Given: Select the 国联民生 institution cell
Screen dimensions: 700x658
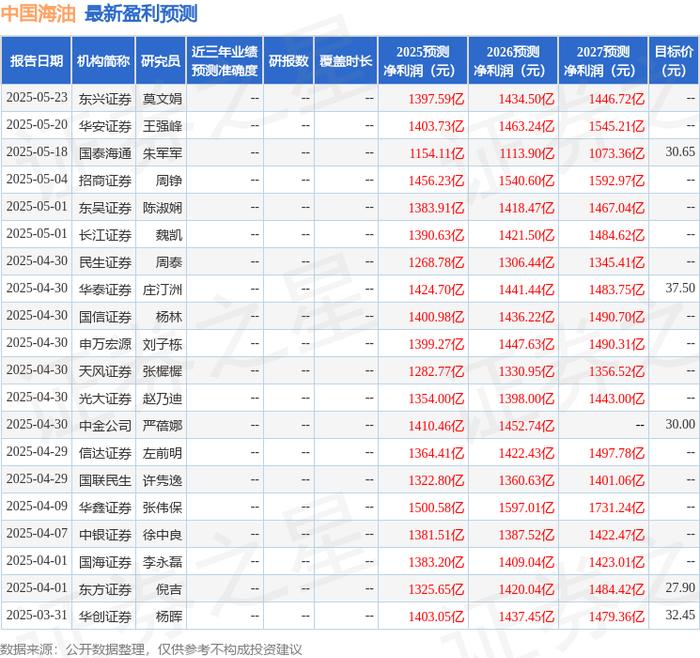Looking at the screenshot, I should pos(105,480).
